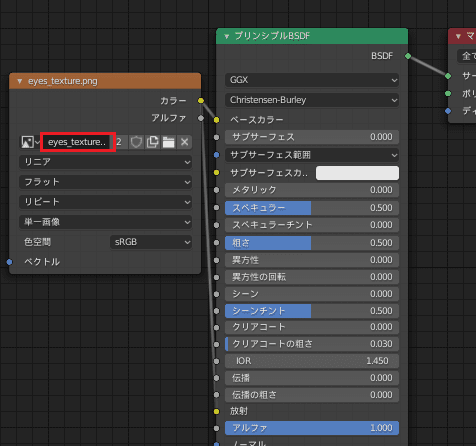This screenshot has height=446, width=476.
Task: Click the 粗さ slider
Action: [312, 243]
